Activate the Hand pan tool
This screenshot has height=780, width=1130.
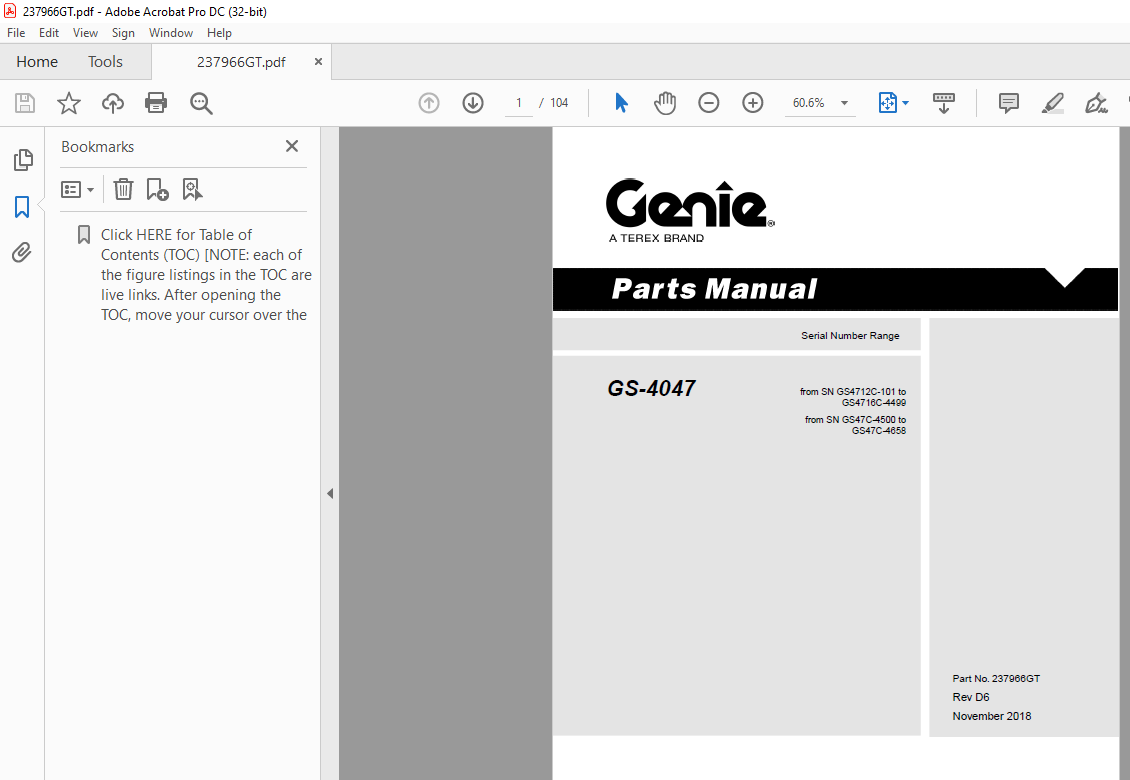(664, 103)
